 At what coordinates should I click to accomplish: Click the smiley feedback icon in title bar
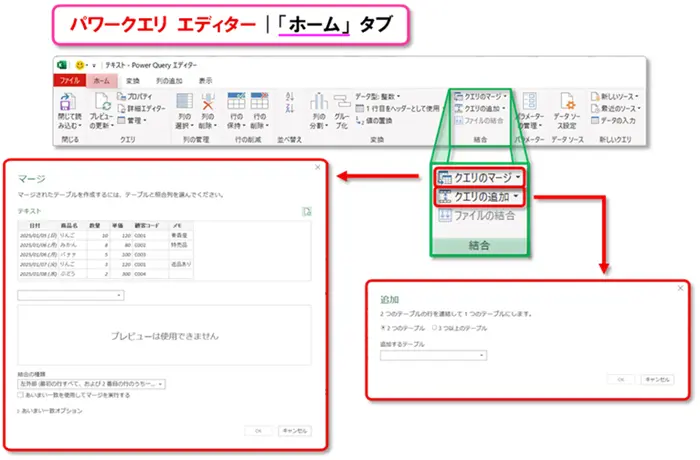tap(80, 65)
